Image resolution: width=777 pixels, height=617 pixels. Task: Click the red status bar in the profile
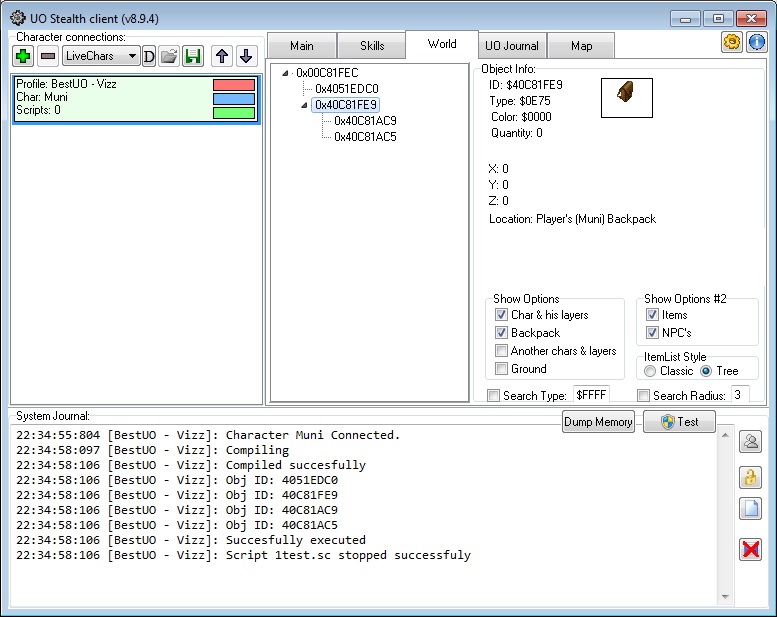[x=234, y=85]
